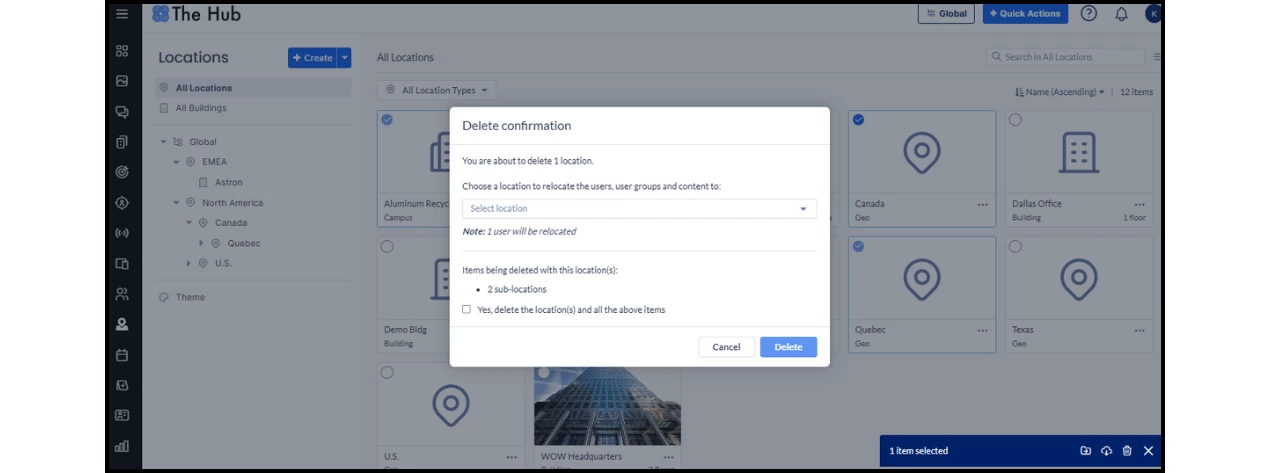Open the calendar sidebar icon
This screenshot has width=1270, height=473.
[x=122, y=355]
